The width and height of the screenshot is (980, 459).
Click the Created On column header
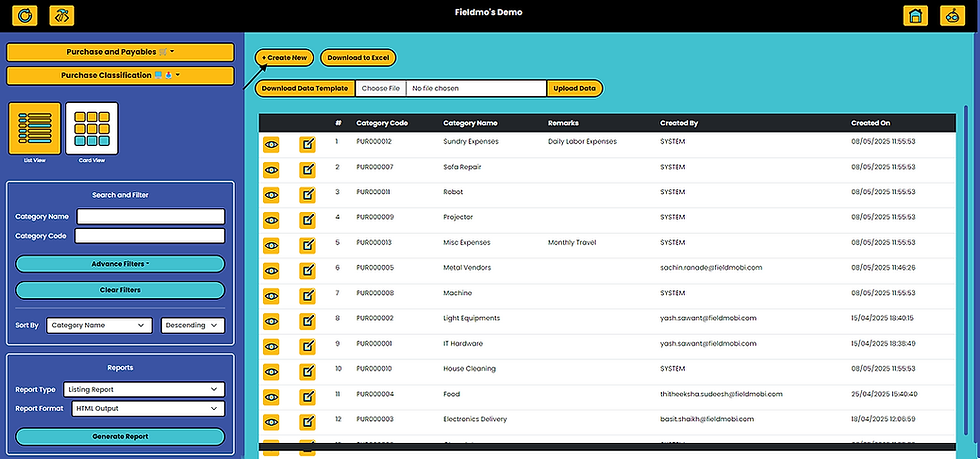click(871, 123)
